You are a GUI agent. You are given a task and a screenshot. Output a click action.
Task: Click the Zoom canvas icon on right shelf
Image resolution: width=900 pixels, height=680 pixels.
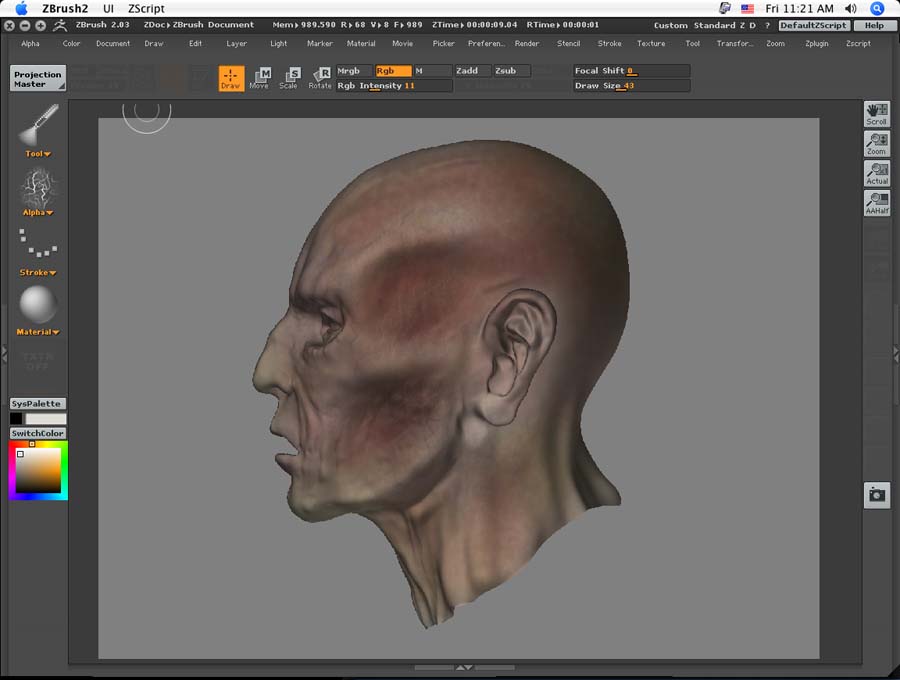[876, 144]
